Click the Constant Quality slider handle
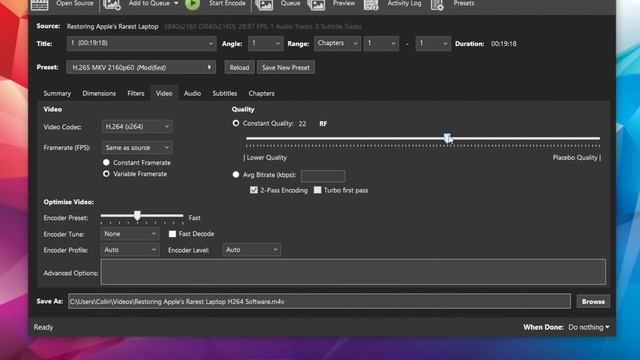 (447, 138)
